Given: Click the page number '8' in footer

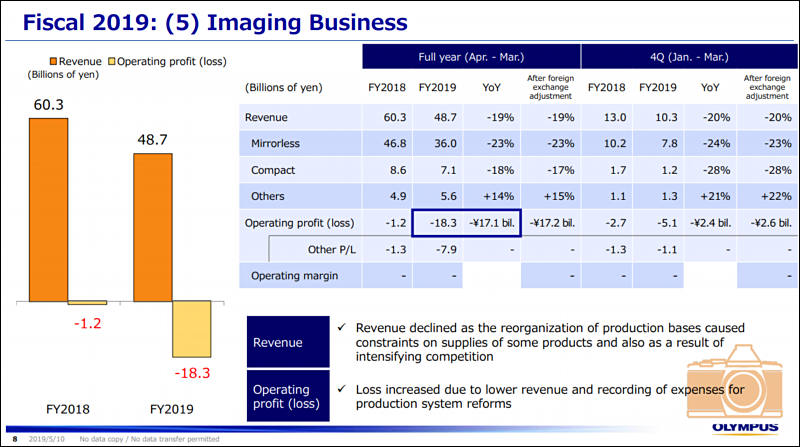Looking at the screenshot, I should tap(15, 439).
